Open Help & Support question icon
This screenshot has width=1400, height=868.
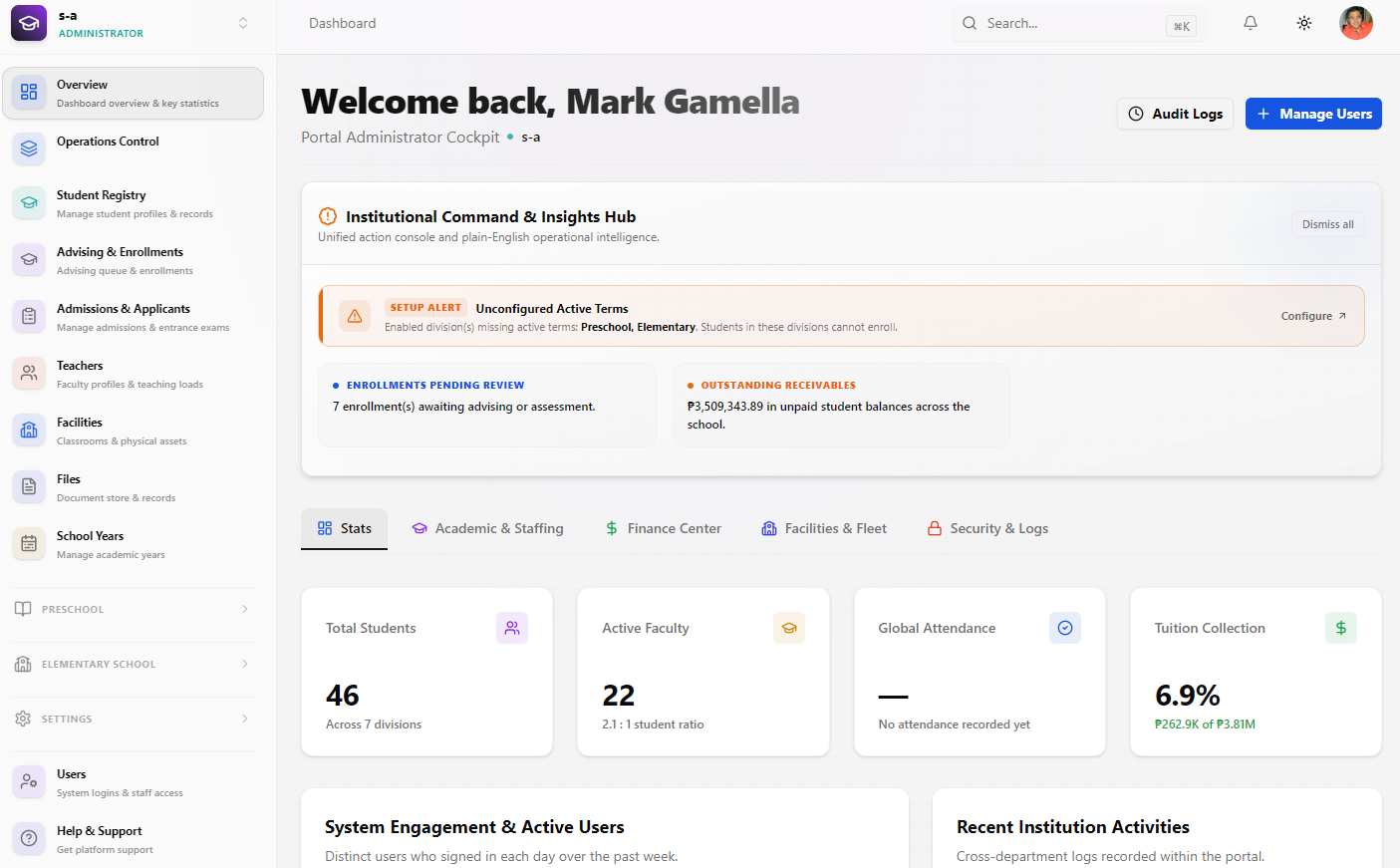click(x=29, y=838)
